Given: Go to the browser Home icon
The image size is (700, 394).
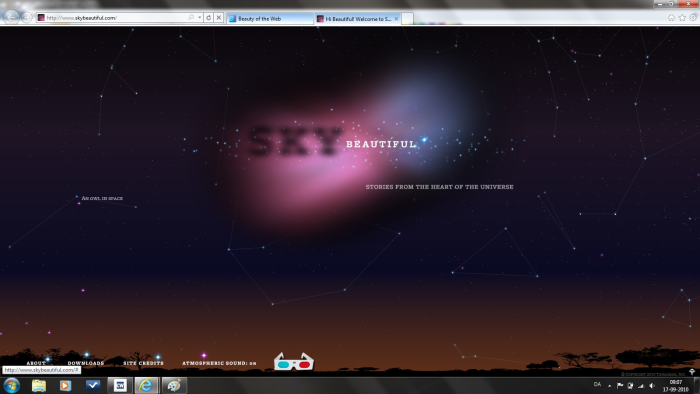Looking at the screenshot, I should [x=671, y=18].
